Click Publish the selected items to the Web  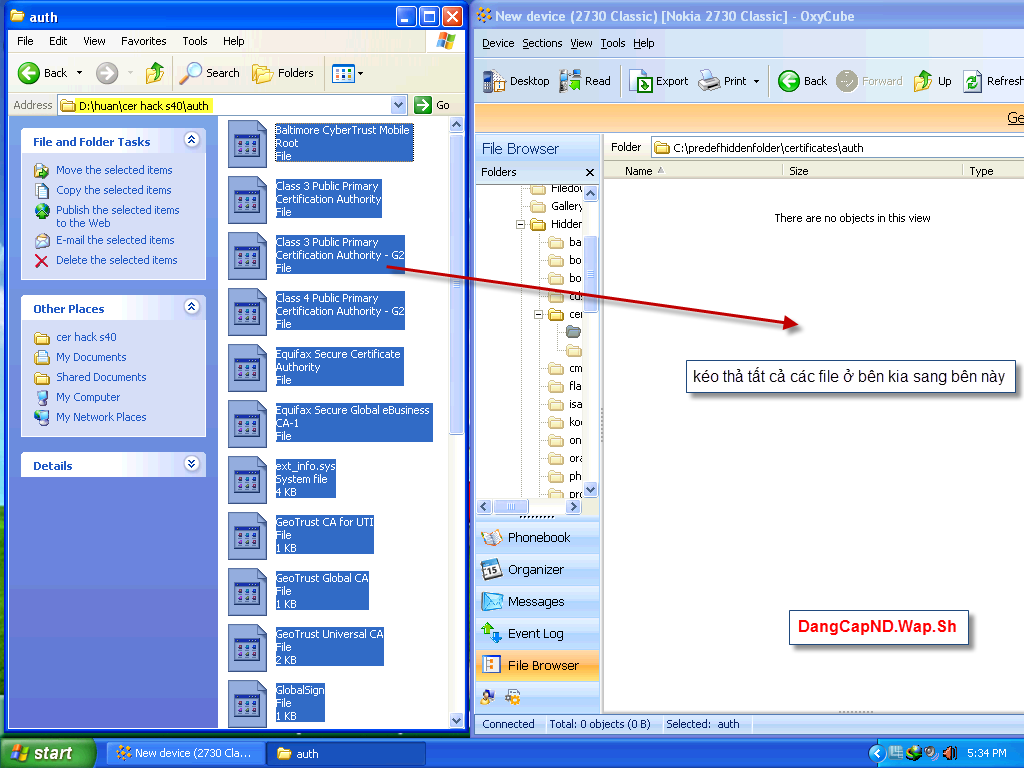[x=118, y=216]
